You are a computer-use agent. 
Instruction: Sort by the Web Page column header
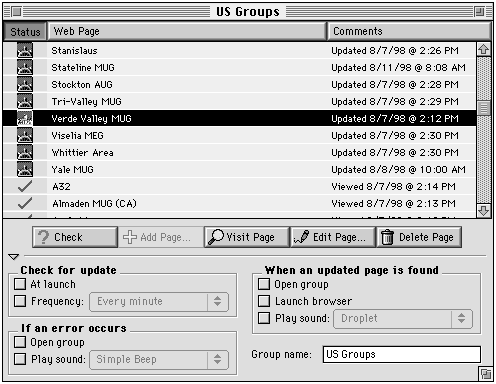187,32
